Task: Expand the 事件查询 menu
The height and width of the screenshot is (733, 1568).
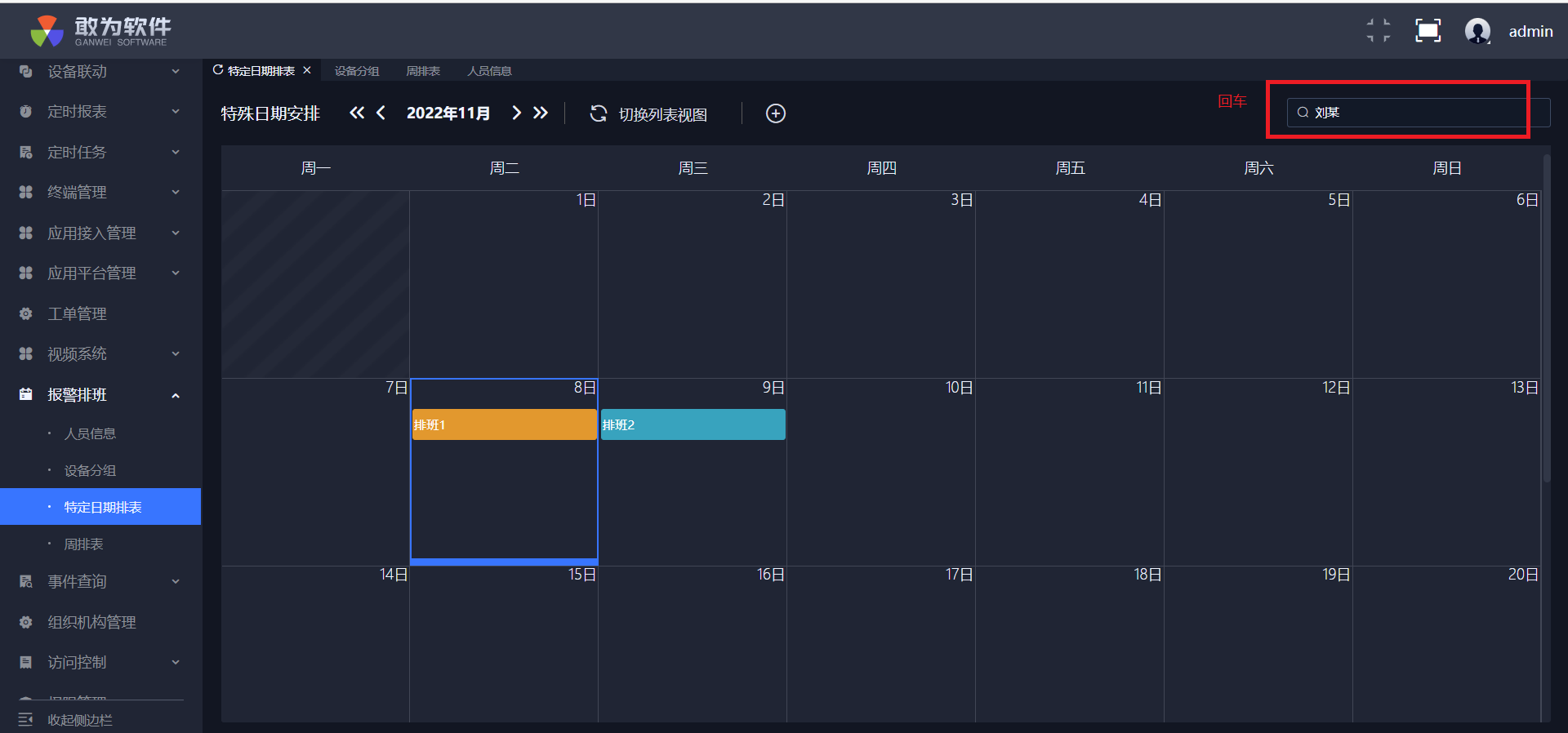Action: pos(100,582)
